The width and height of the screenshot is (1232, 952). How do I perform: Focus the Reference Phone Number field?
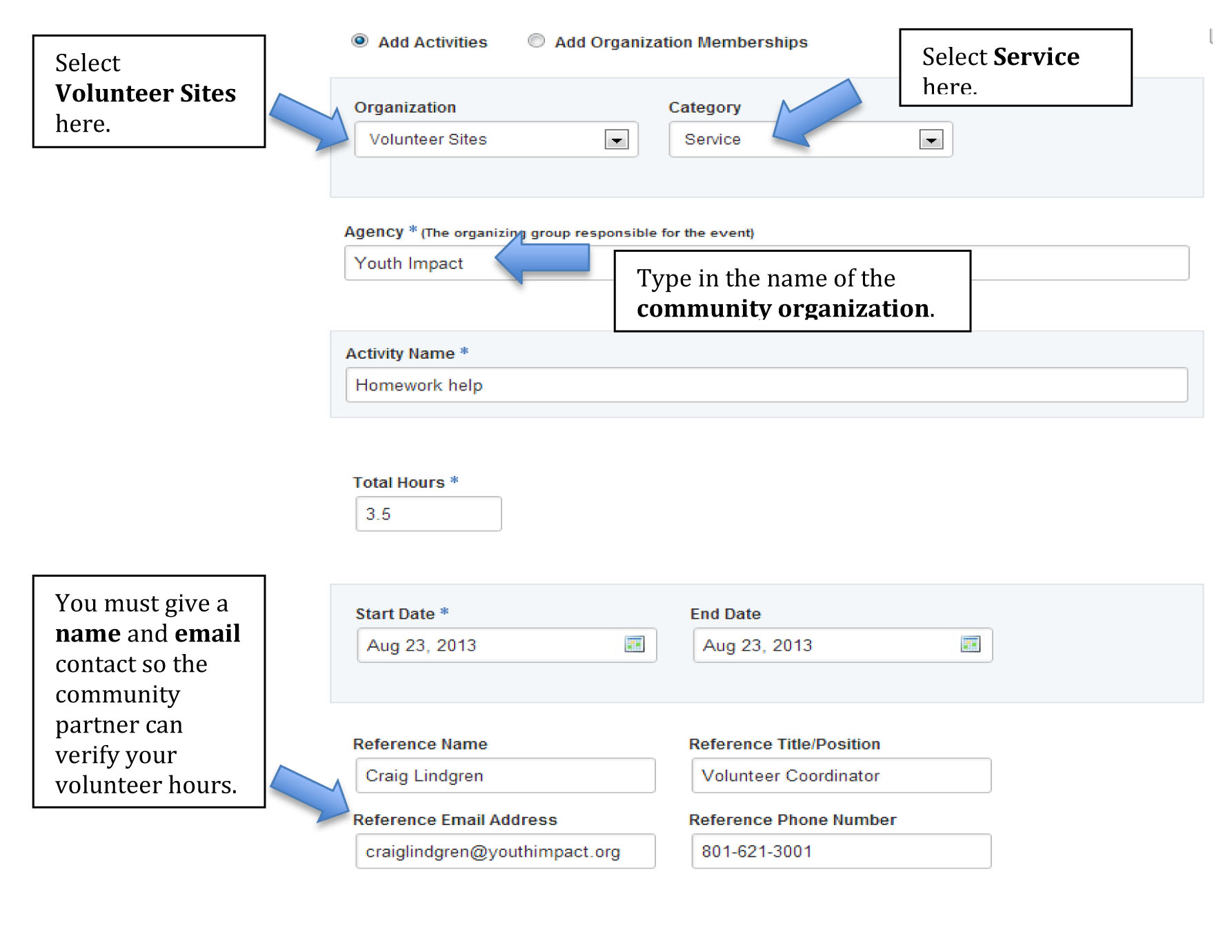tap(841, 852)
